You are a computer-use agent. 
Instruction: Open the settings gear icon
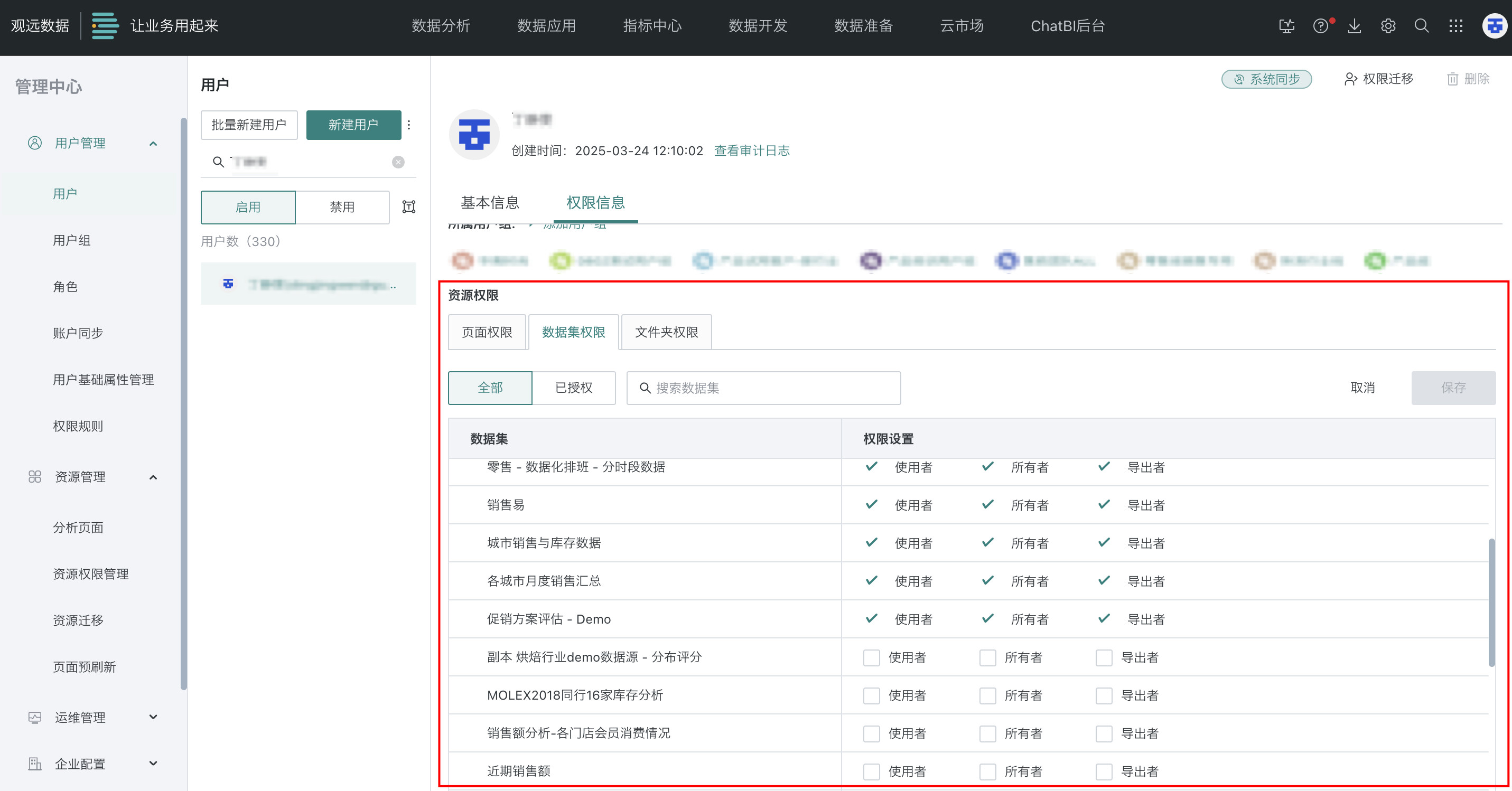click(1388, 26)
